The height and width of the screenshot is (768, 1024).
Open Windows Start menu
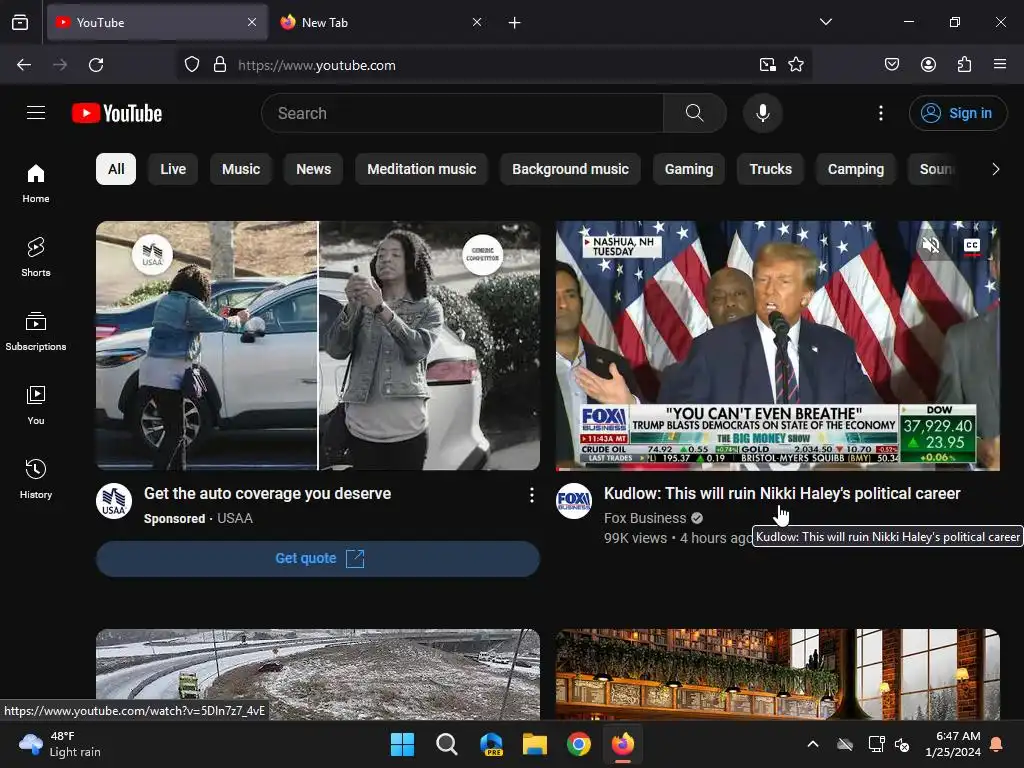(402, 744)
